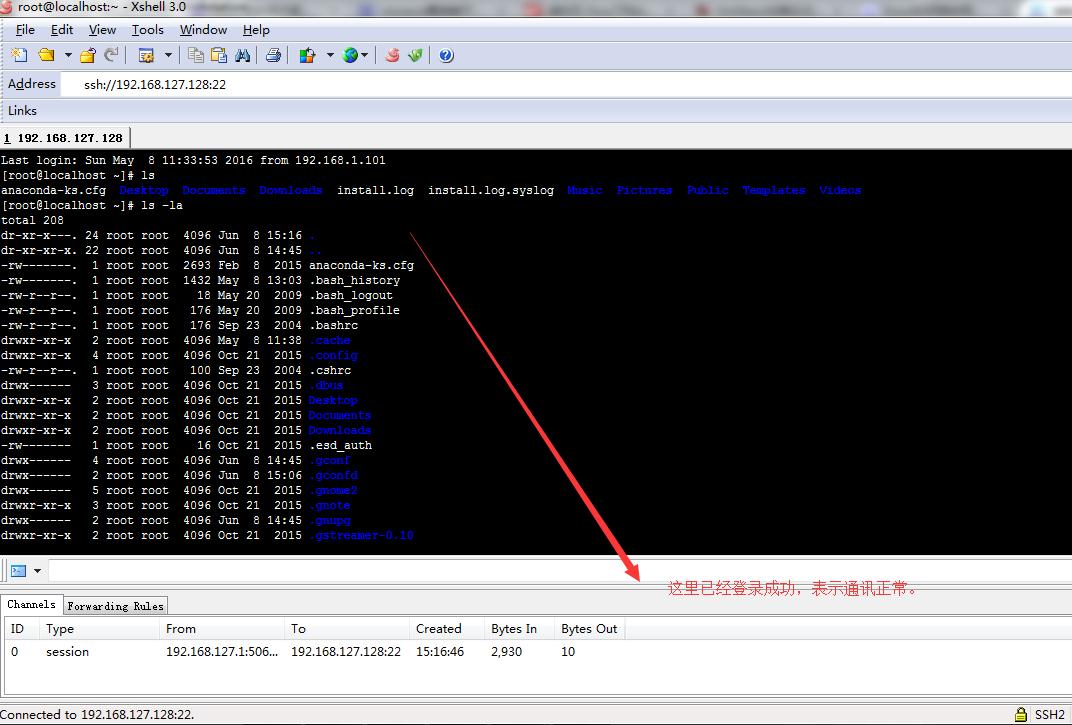Select the 192.168.127.128 session tab

64,137
